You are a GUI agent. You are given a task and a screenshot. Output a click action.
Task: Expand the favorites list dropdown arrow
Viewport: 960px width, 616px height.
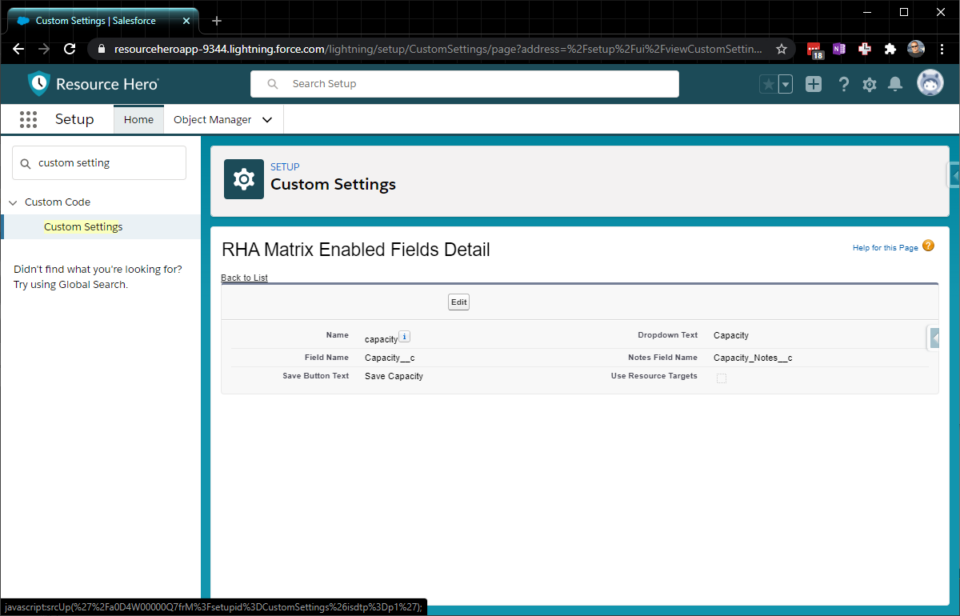click(x=785, y=84)
